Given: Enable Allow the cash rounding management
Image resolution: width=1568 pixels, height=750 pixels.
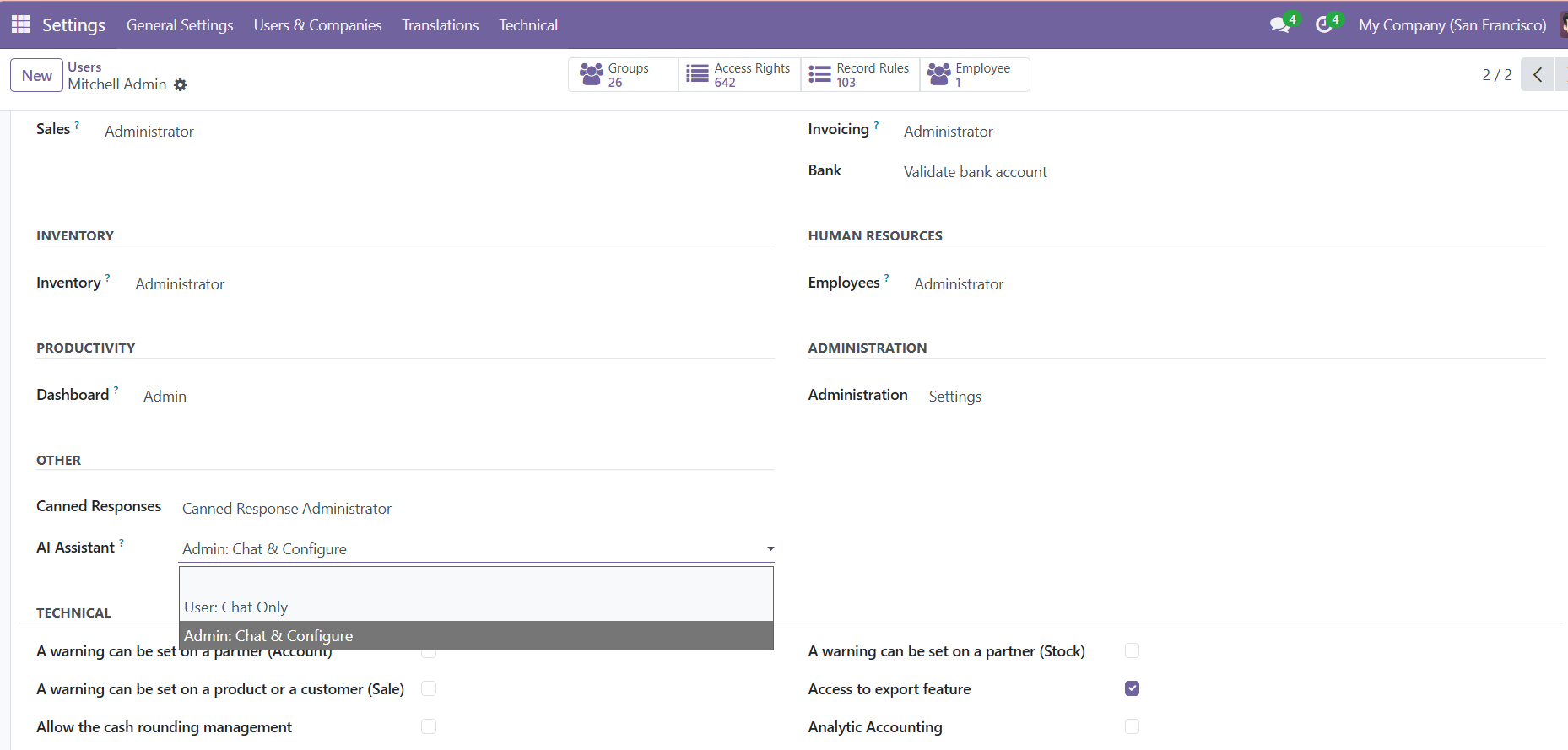Looking at the screenshot, I should pos(429,726).
